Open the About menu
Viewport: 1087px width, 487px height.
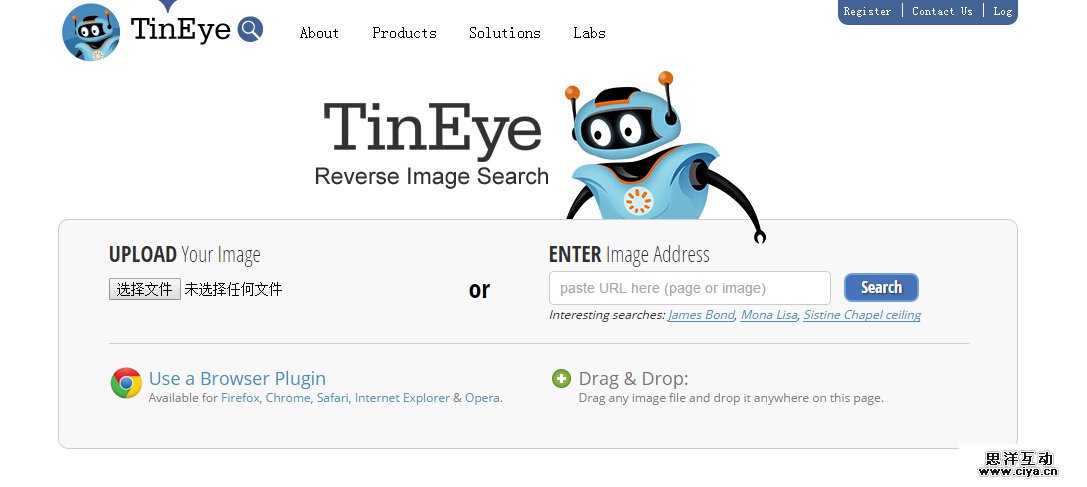click(x=319, y=33)
